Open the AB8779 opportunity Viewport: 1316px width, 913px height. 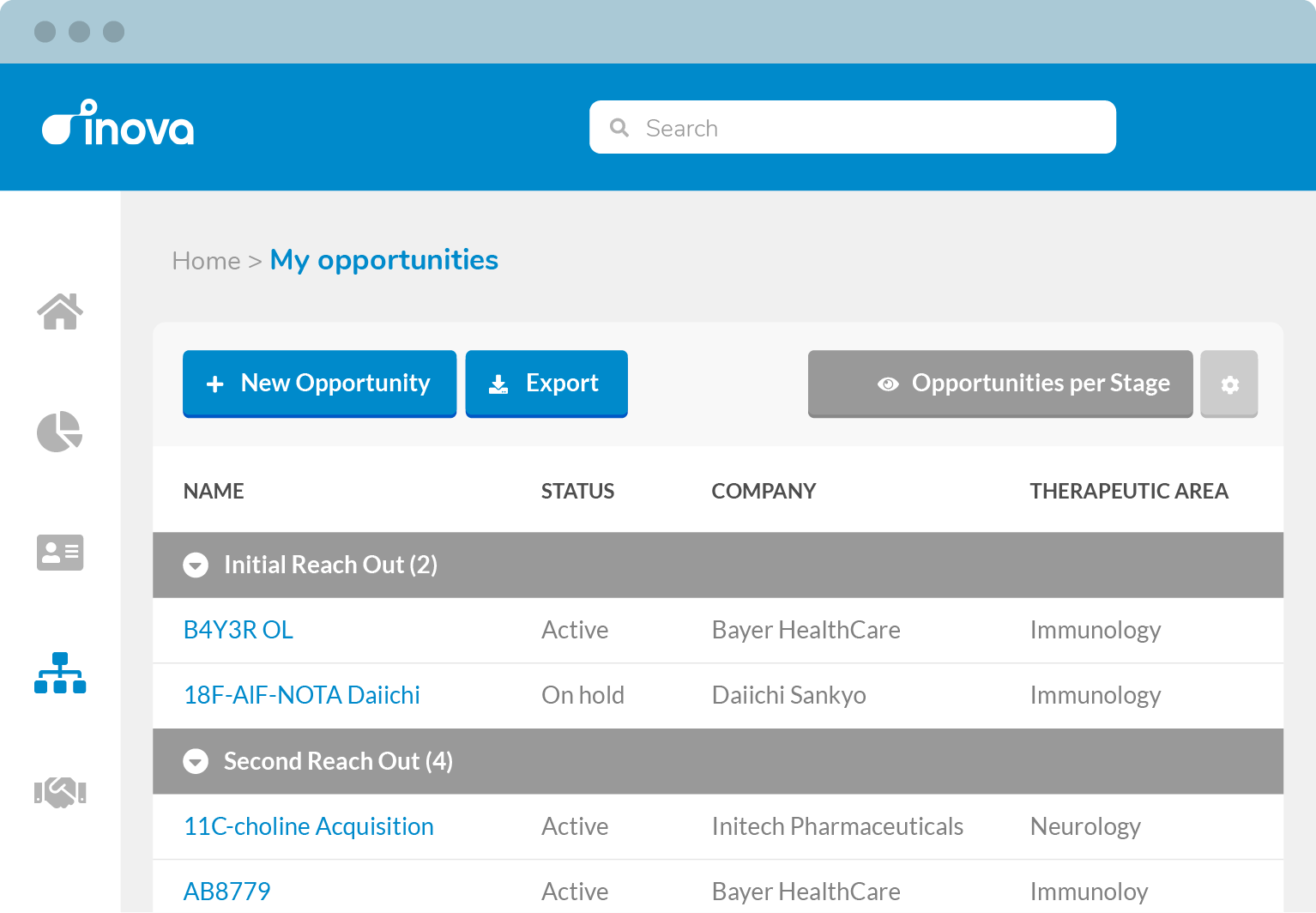227,892
